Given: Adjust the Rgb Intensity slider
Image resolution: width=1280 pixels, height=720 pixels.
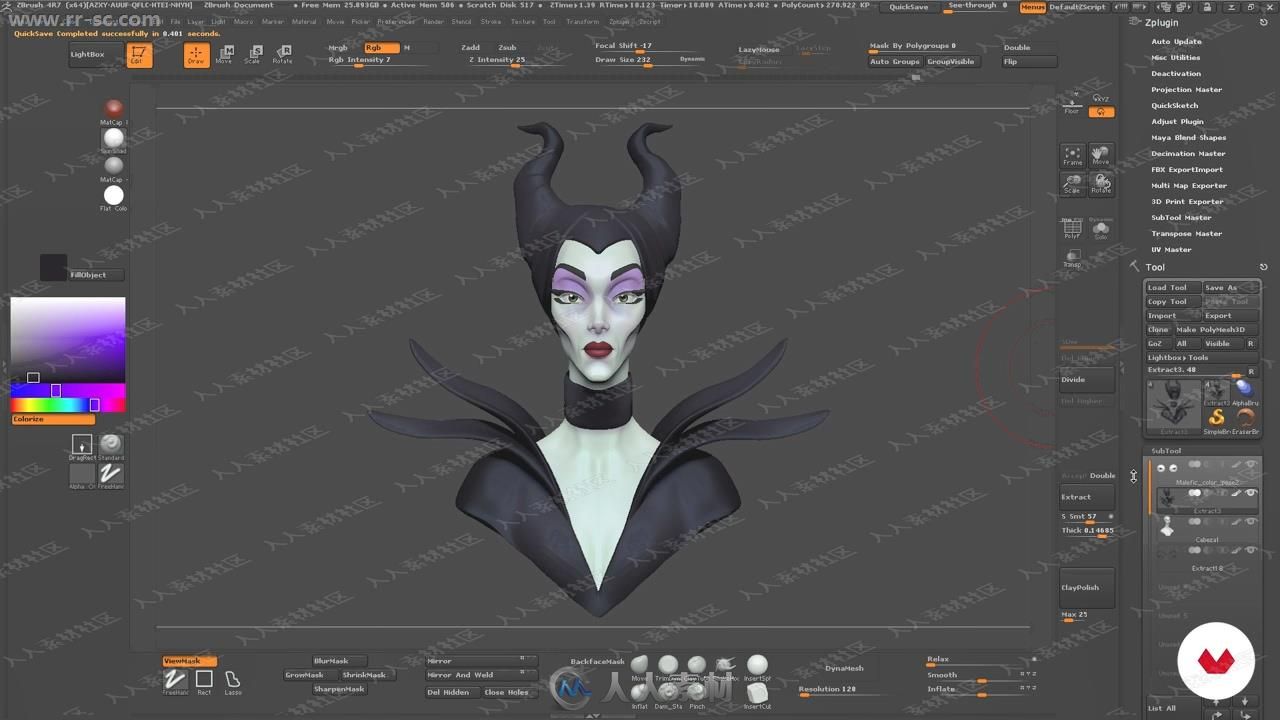Looking at the screenshot, I should tap(380, 60).
